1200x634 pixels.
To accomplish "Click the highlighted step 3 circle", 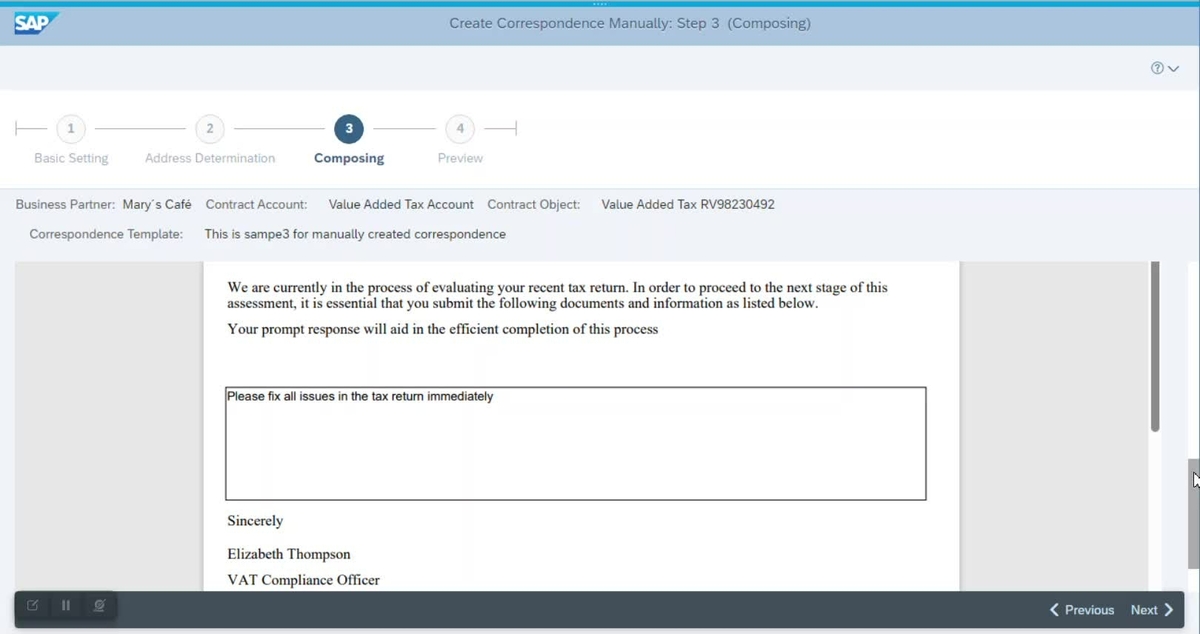I will pos(348,128).
